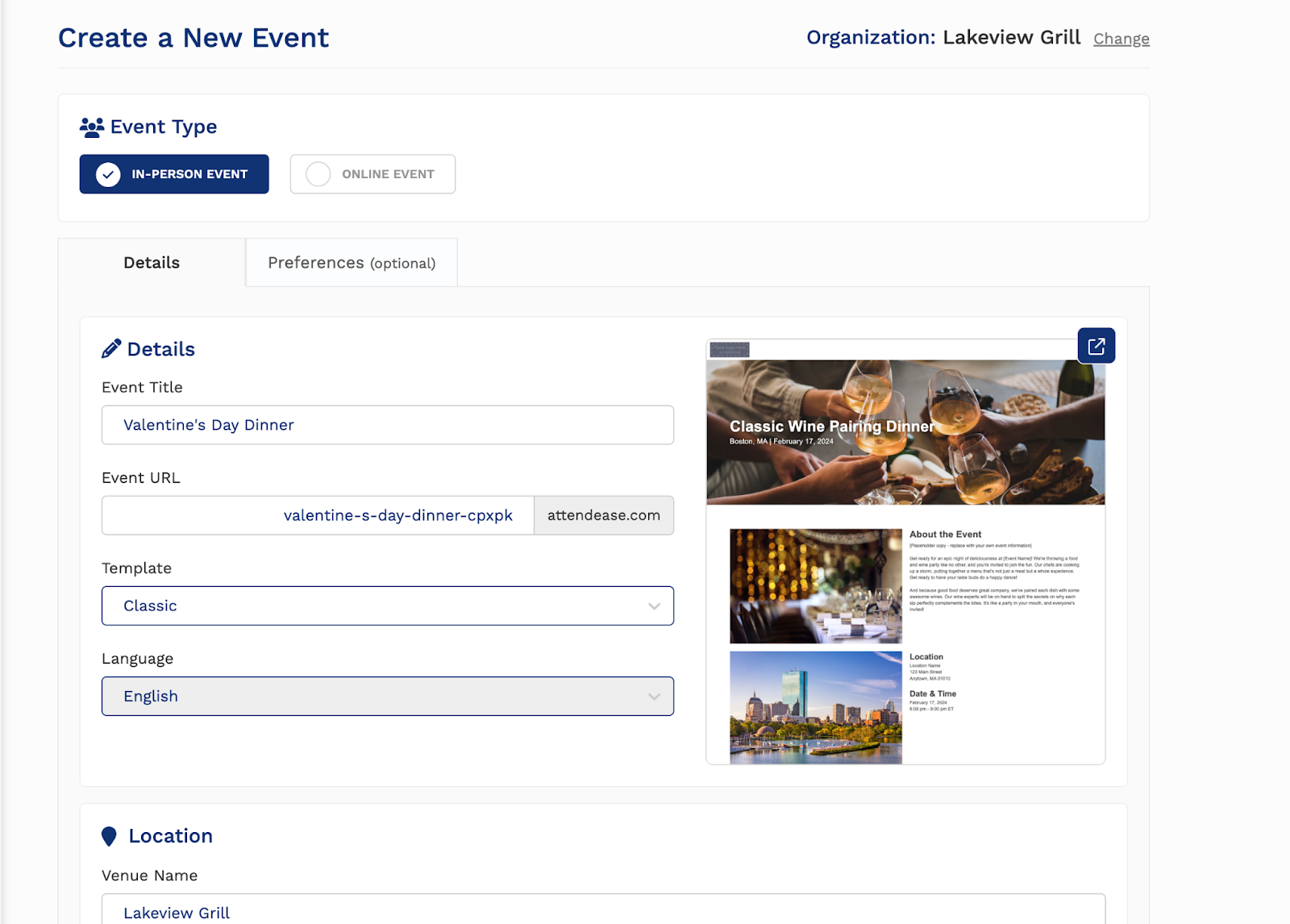Click the Event Type people icon
This screenshot has height=924, width=1290.
[x=91, y=126]
